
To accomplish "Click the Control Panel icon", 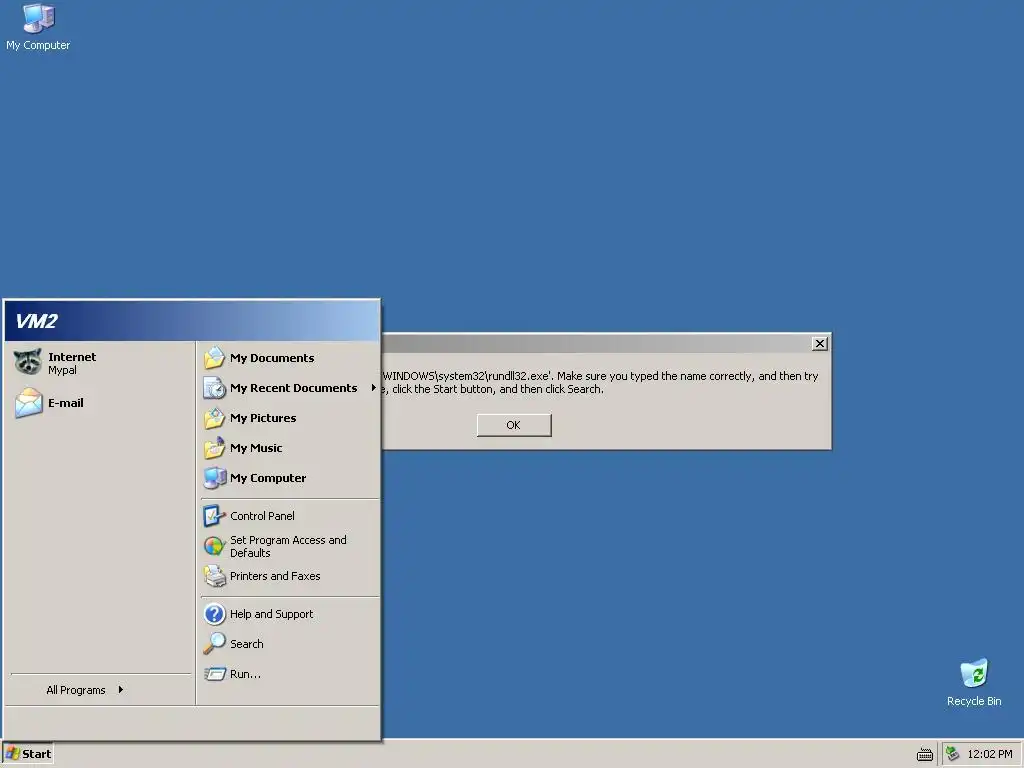I will [214, 516].
